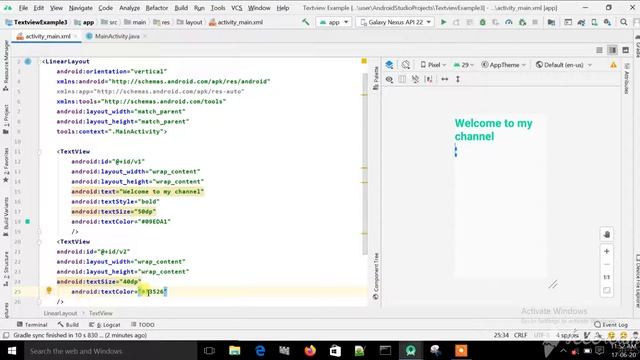Open Build tool window
Screen dimensions: 640x360
point(68,325)
